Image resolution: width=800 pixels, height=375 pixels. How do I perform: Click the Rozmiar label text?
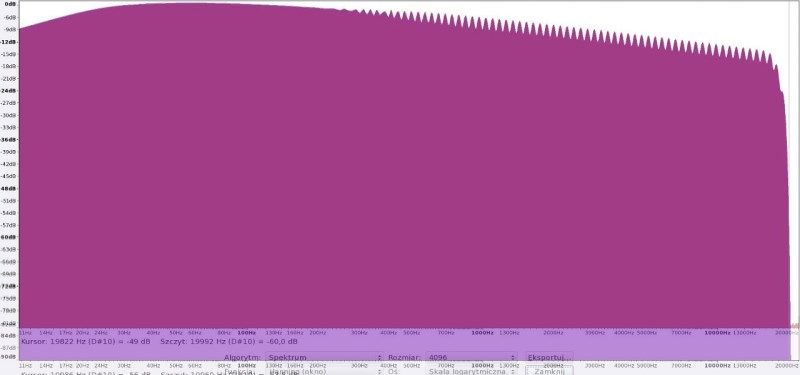tap(405, 357)
